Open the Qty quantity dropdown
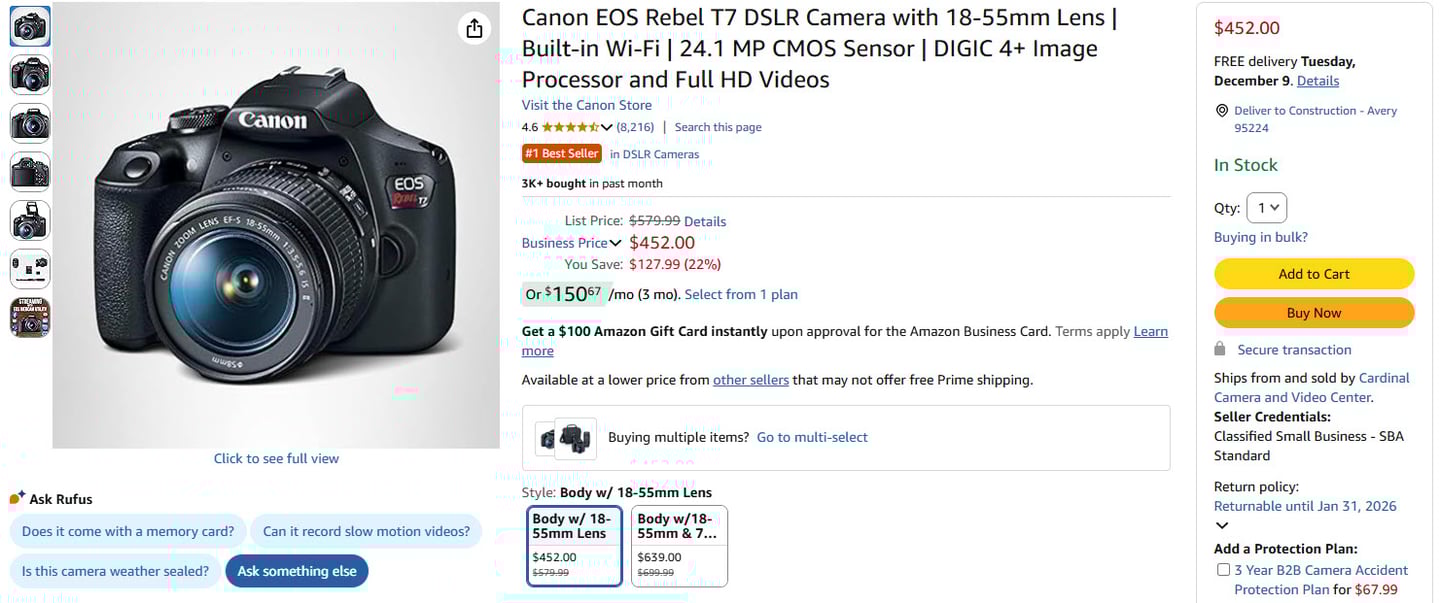1440x603 pixels. coord(1267,208)
